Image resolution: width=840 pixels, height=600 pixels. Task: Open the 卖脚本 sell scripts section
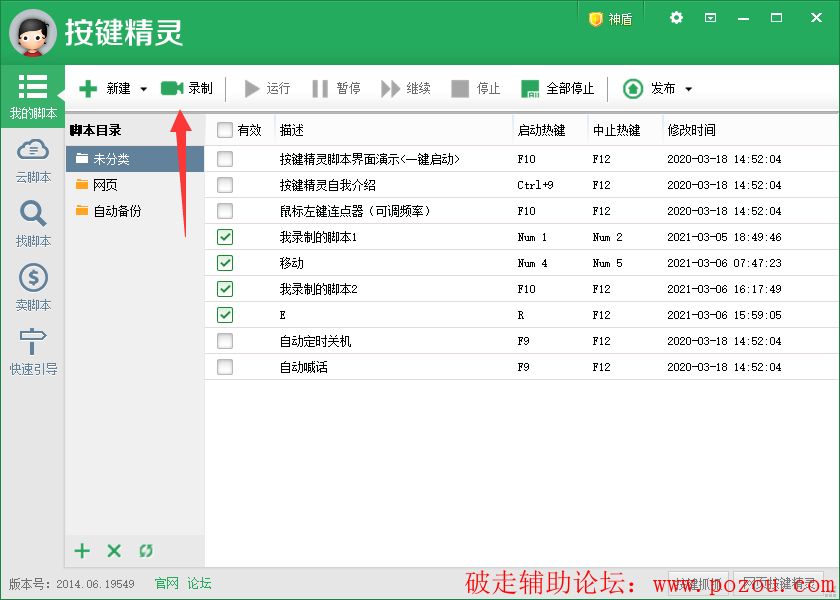tap(33, 288)
